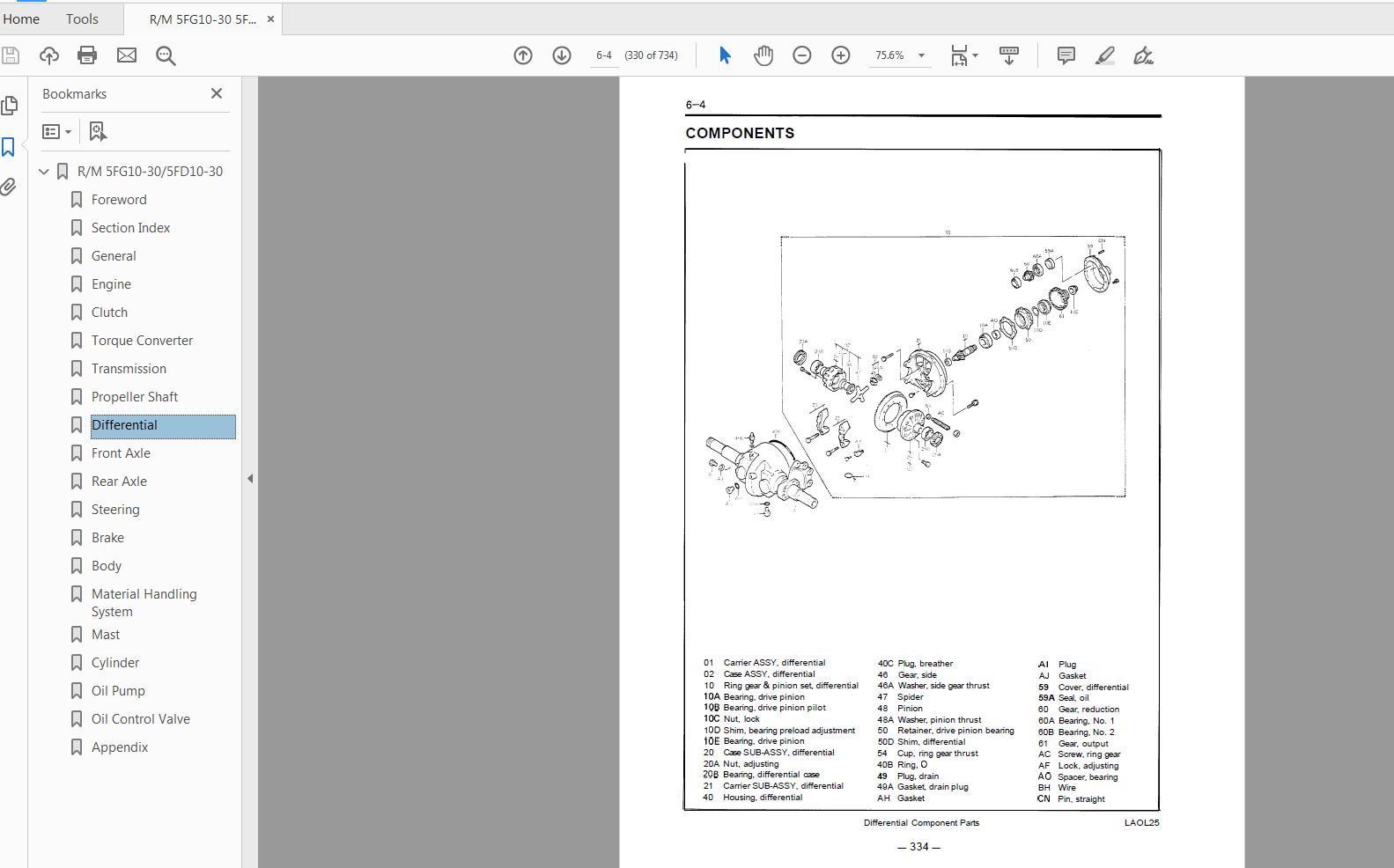The image size is (1394, 868).
Task: Open fit page tool dropdown arrow
Action: click(975, 55)
